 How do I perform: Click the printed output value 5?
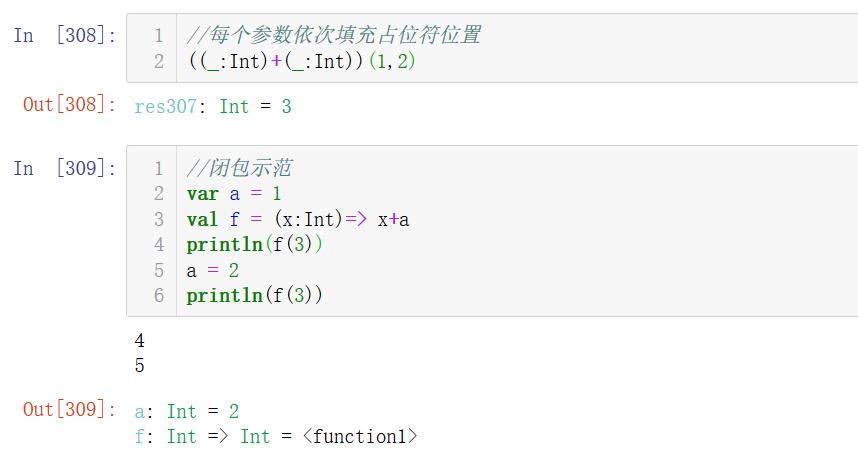(x=140, y=366)
